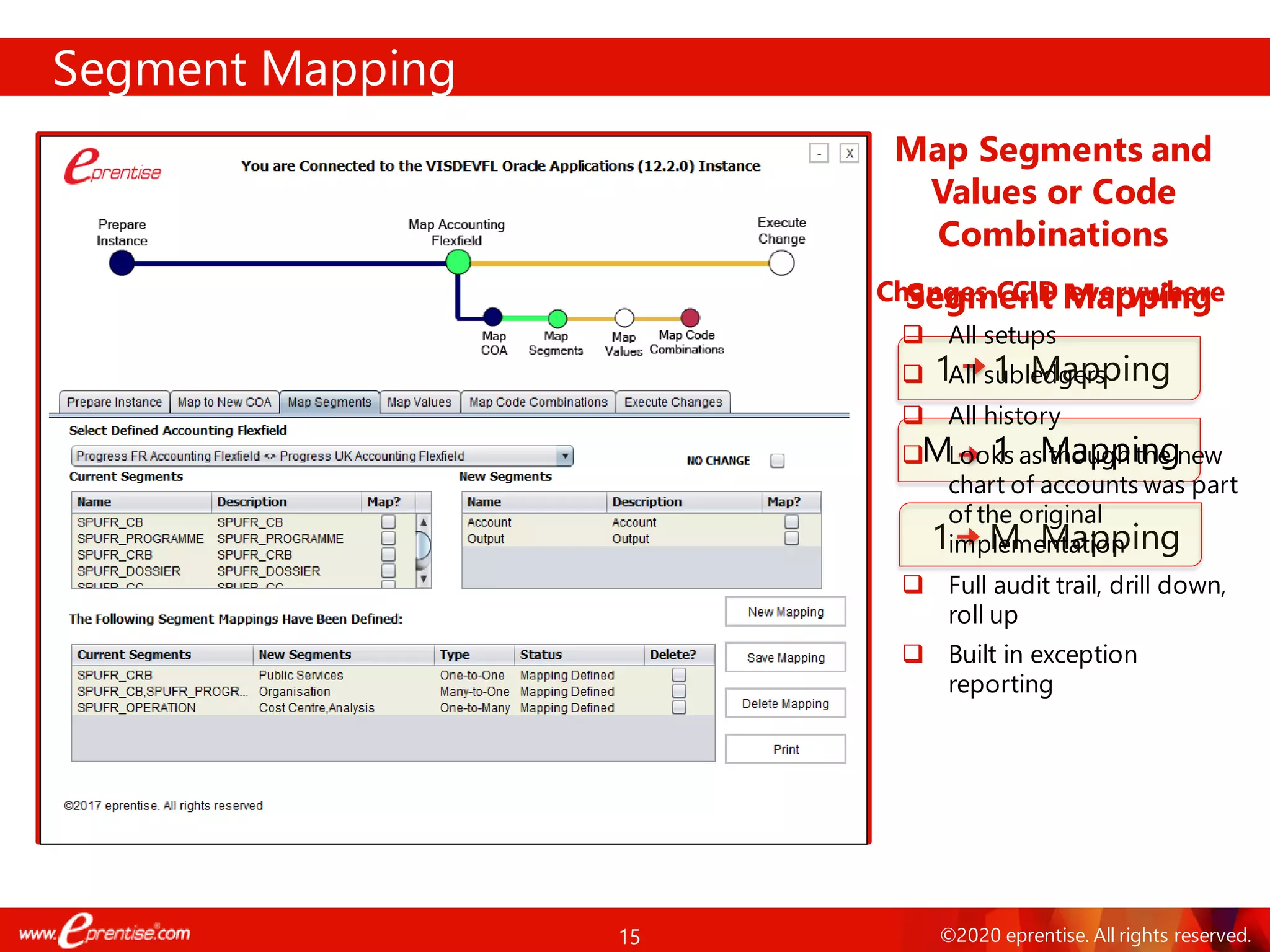1270x952 pixels.
Task: Click the eprentise logo in application window
Action: coord(113,167)
